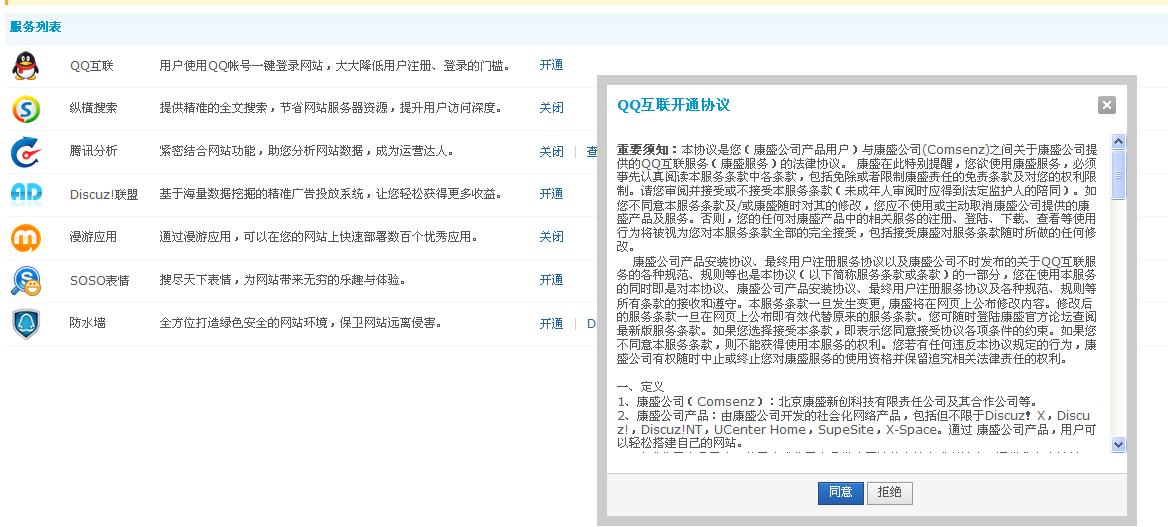The width and height of the screenshot is (1168, 527).
Task: Click the Discuz!联盟 AD icon
Action: (x=26, y=194)
